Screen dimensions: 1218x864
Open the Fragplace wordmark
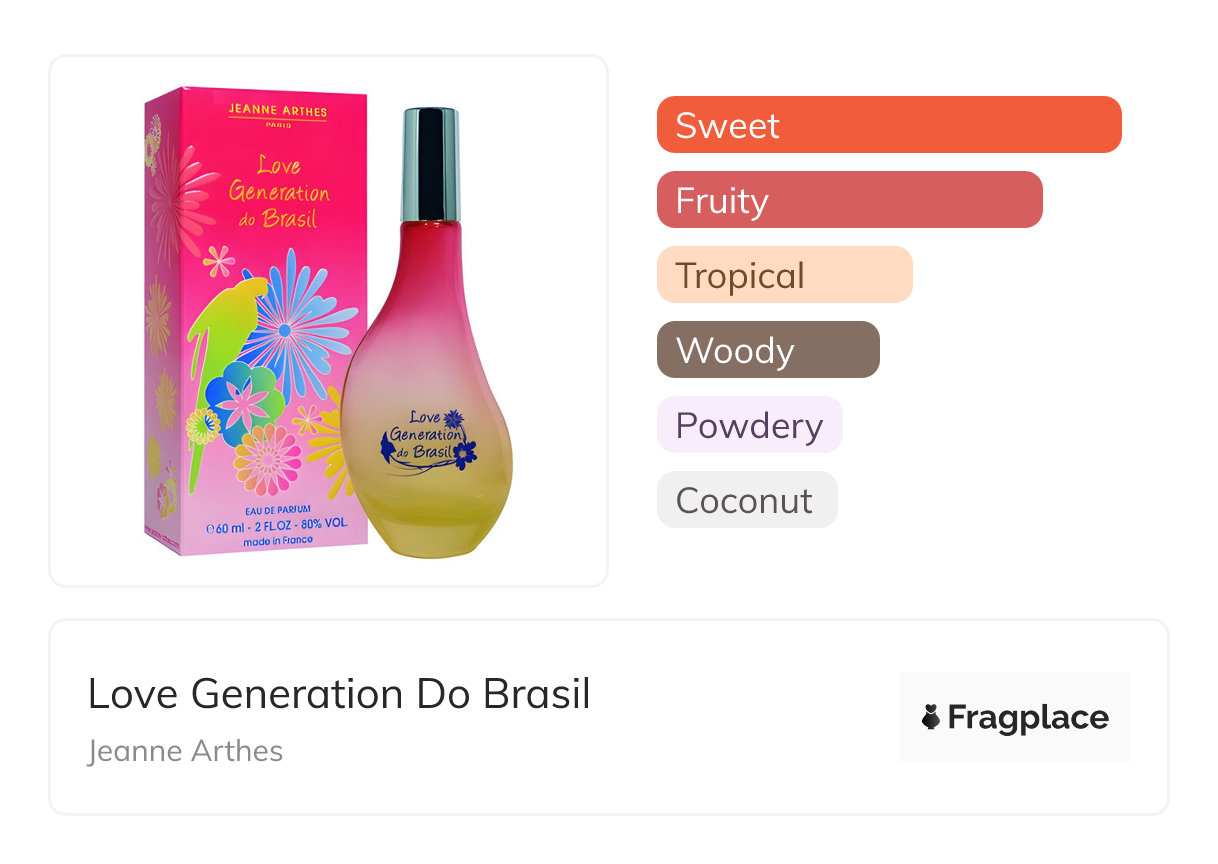1028,717
